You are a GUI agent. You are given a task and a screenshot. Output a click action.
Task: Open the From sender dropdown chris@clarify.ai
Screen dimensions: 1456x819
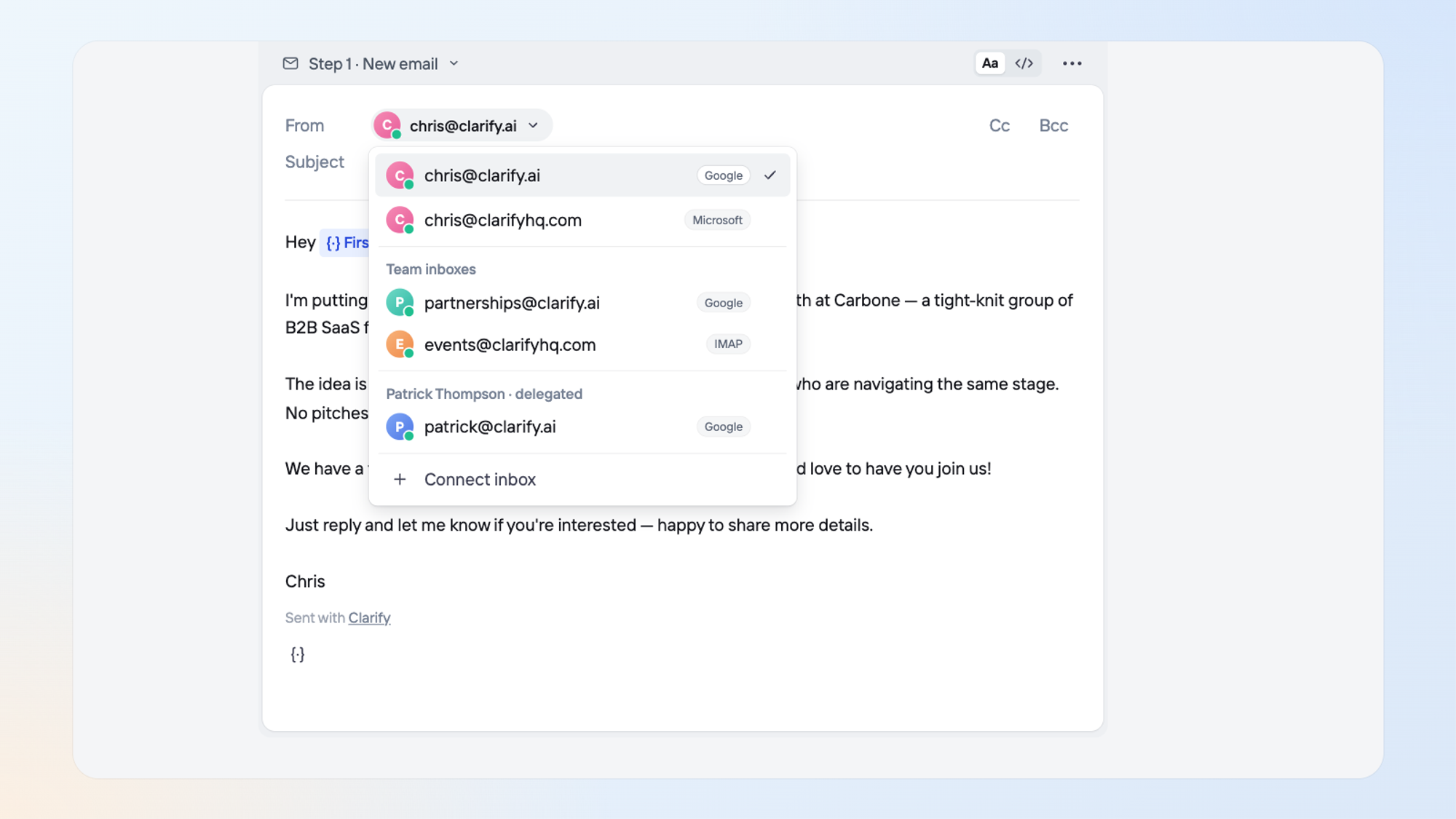coord(462,125)
